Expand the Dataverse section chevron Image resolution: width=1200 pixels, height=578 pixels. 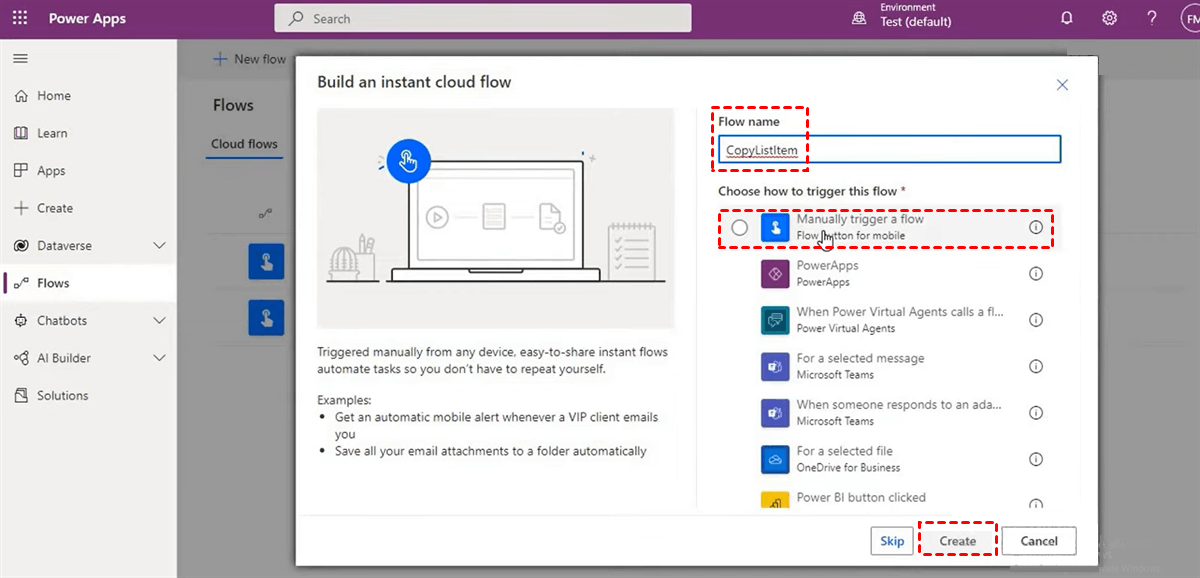(x=159, y=246)
